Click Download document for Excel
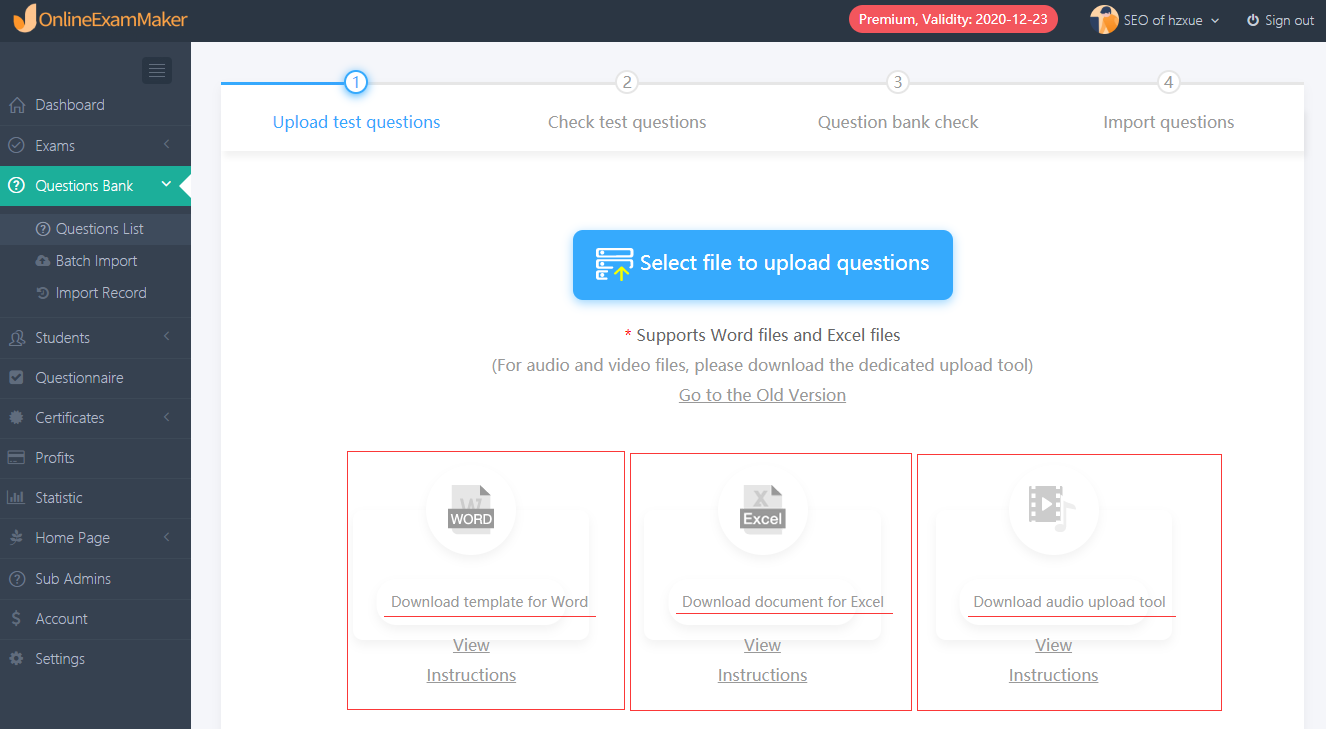Viewport: 1326px width, 729px height. pos(783,602)
